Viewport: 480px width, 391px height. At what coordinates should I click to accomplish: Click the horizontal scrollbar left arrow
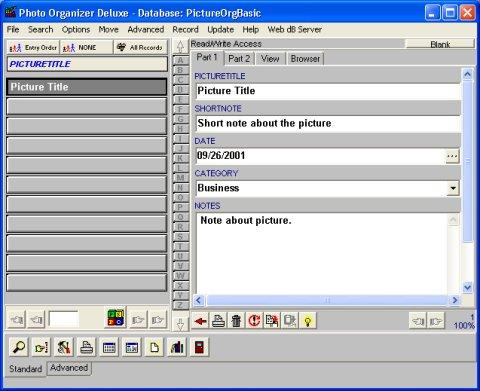199,300
